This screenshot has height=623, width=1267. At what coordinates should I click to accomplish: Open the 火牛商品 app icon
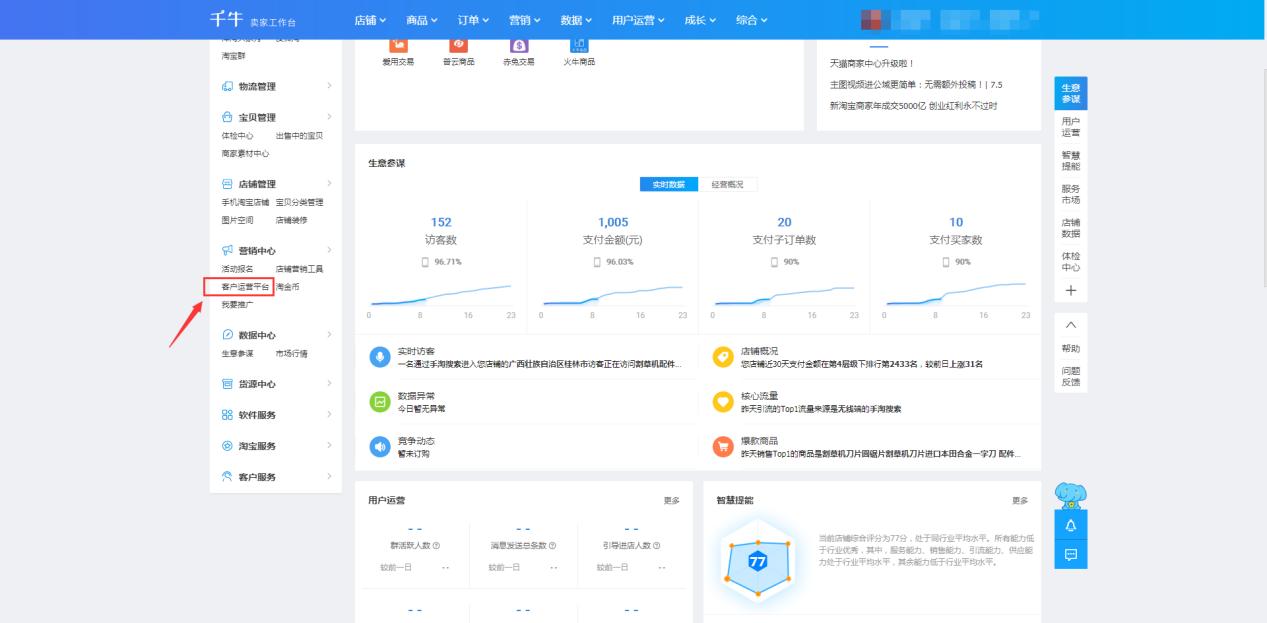(x=578, y=44)
